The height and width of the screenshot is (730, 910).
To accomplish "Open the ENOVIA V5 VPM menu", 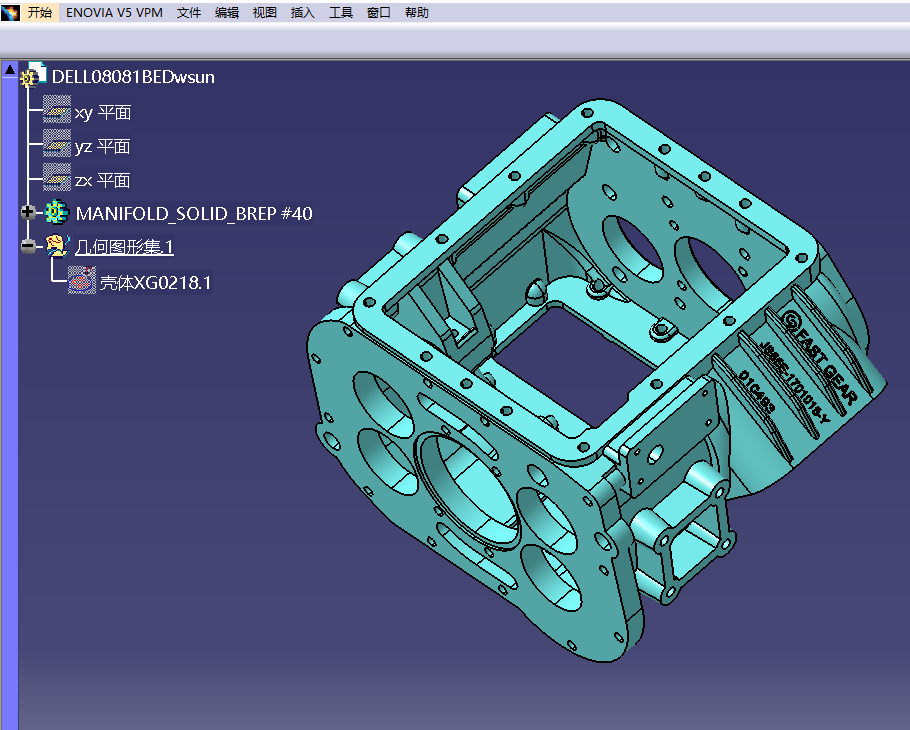I will [x=114, y=13].
